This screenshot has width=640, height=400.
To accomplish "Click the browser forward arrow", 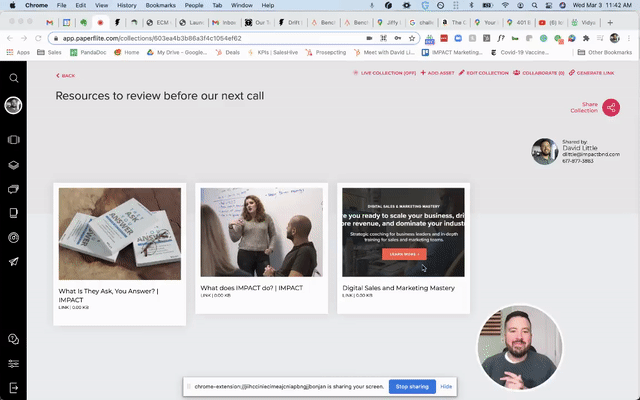I will pos(24,38).
